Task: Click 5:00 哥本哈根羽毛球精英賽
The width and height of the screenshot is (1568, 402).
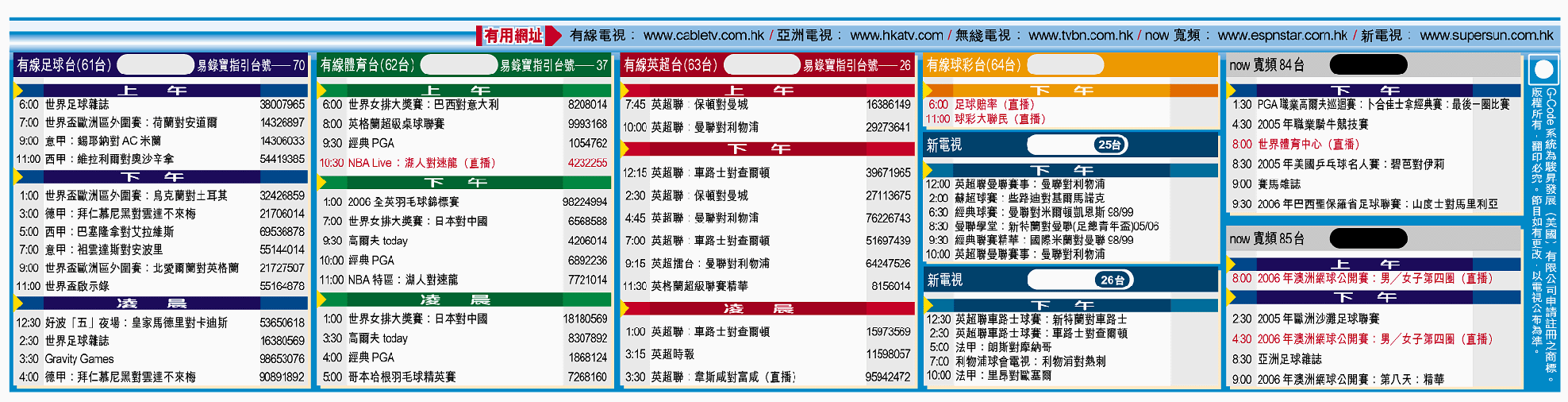Action: click(x=464, y=377)
